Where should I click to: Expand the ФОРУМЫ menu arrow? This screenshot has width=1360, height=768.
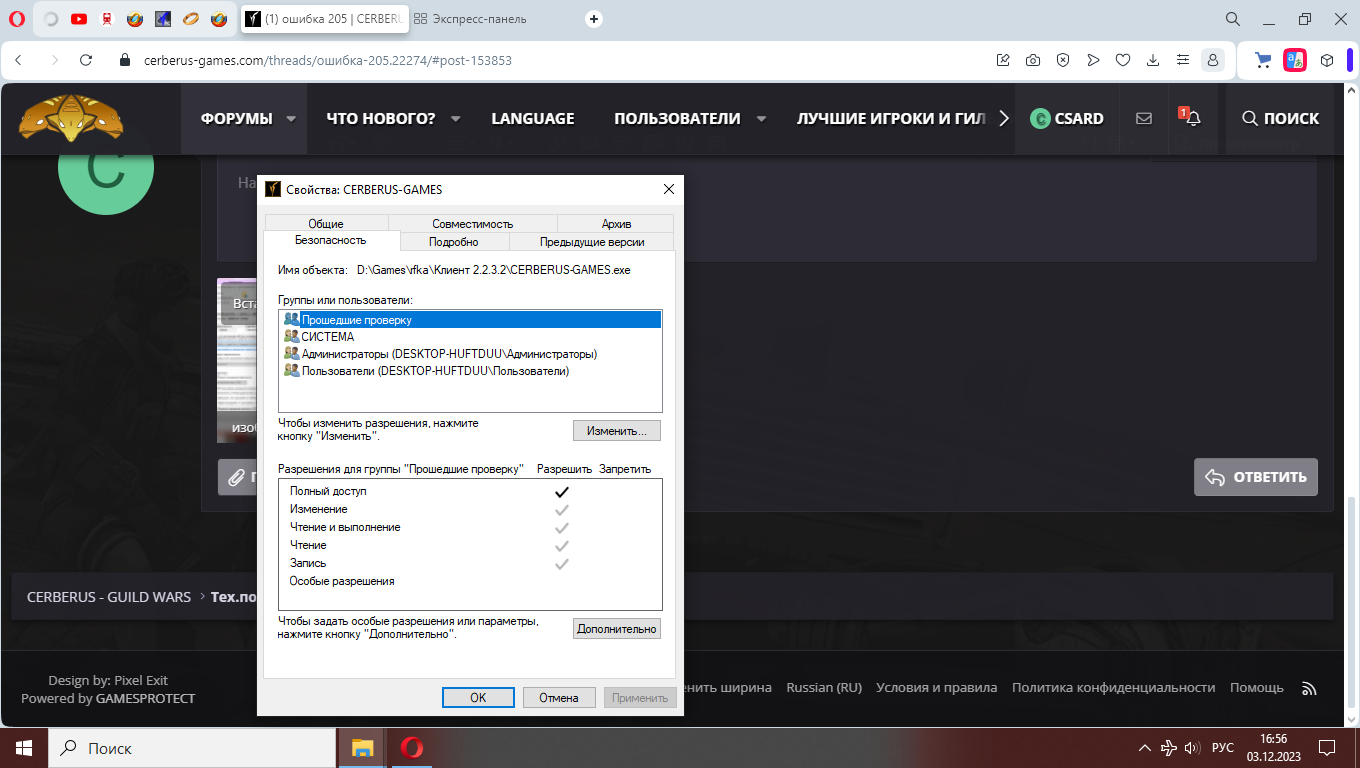pos(291,118)
